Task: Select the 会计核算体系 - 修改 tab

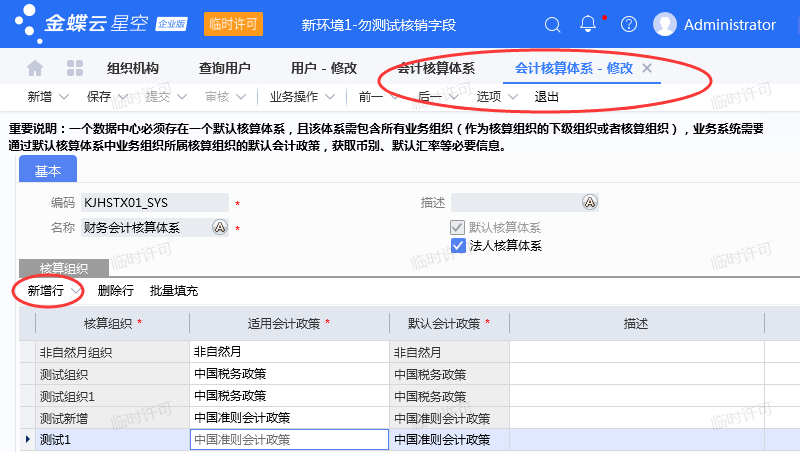Action: (x=573, y=68)
